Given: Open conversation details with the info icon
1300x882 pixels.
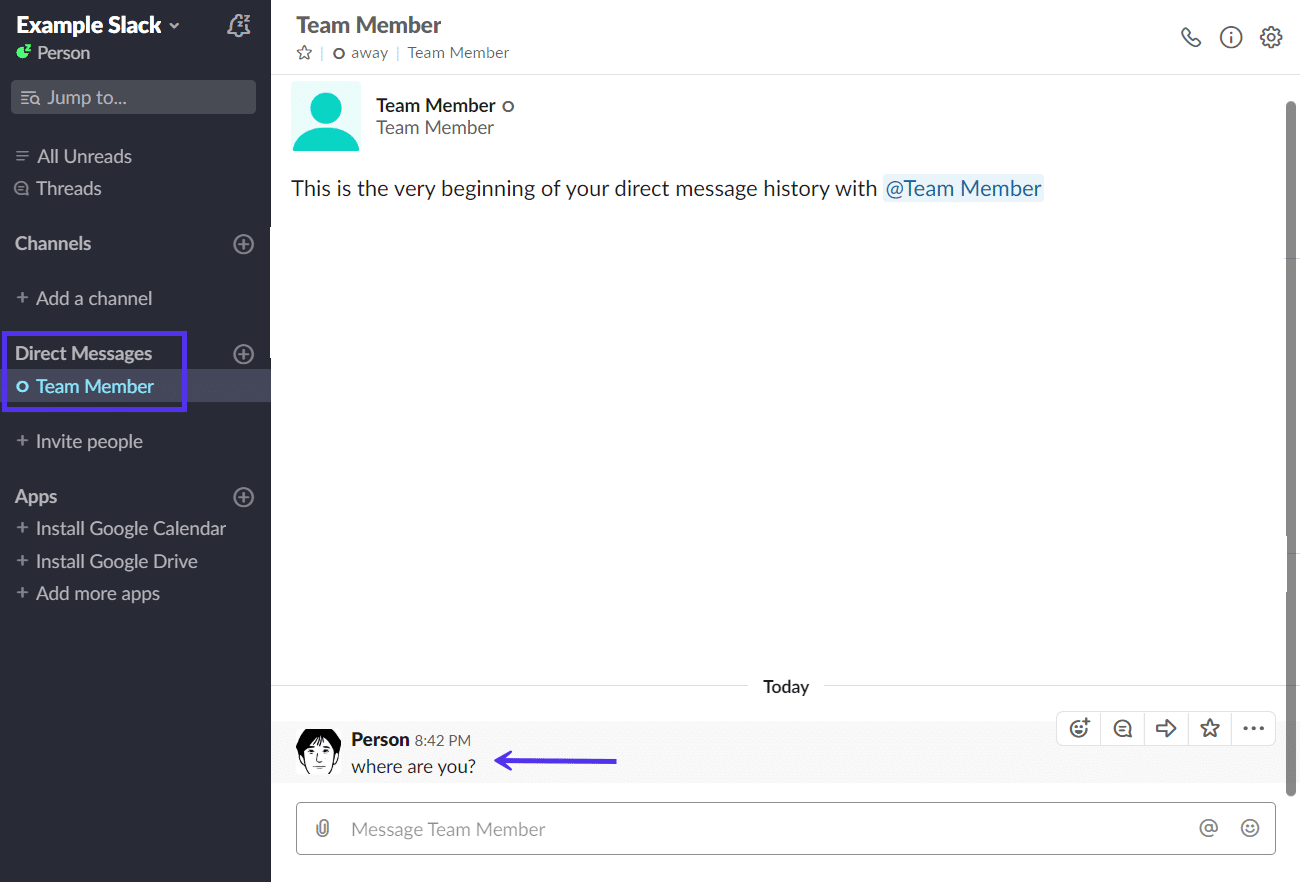Looking at the screenshot, I should [x=1230, y=36].
